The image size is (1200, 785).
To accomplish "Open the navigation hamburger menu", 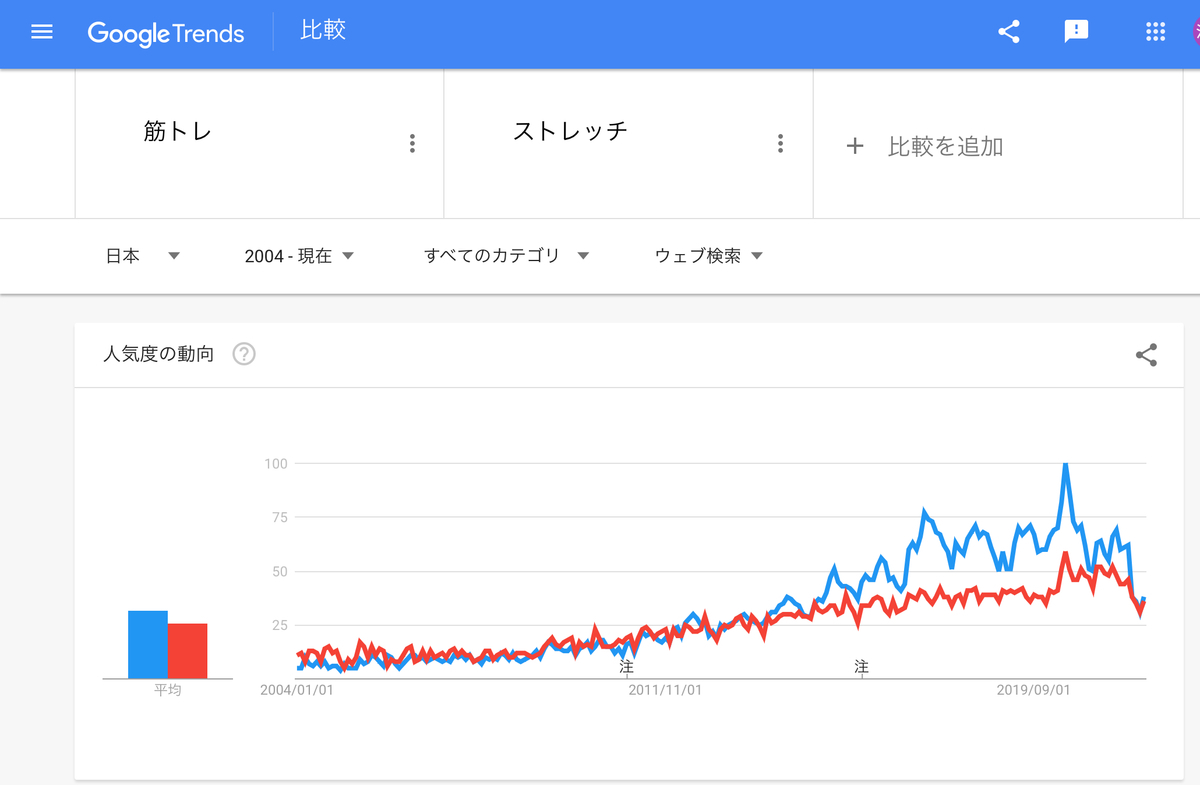I will (x=41, y=31).
